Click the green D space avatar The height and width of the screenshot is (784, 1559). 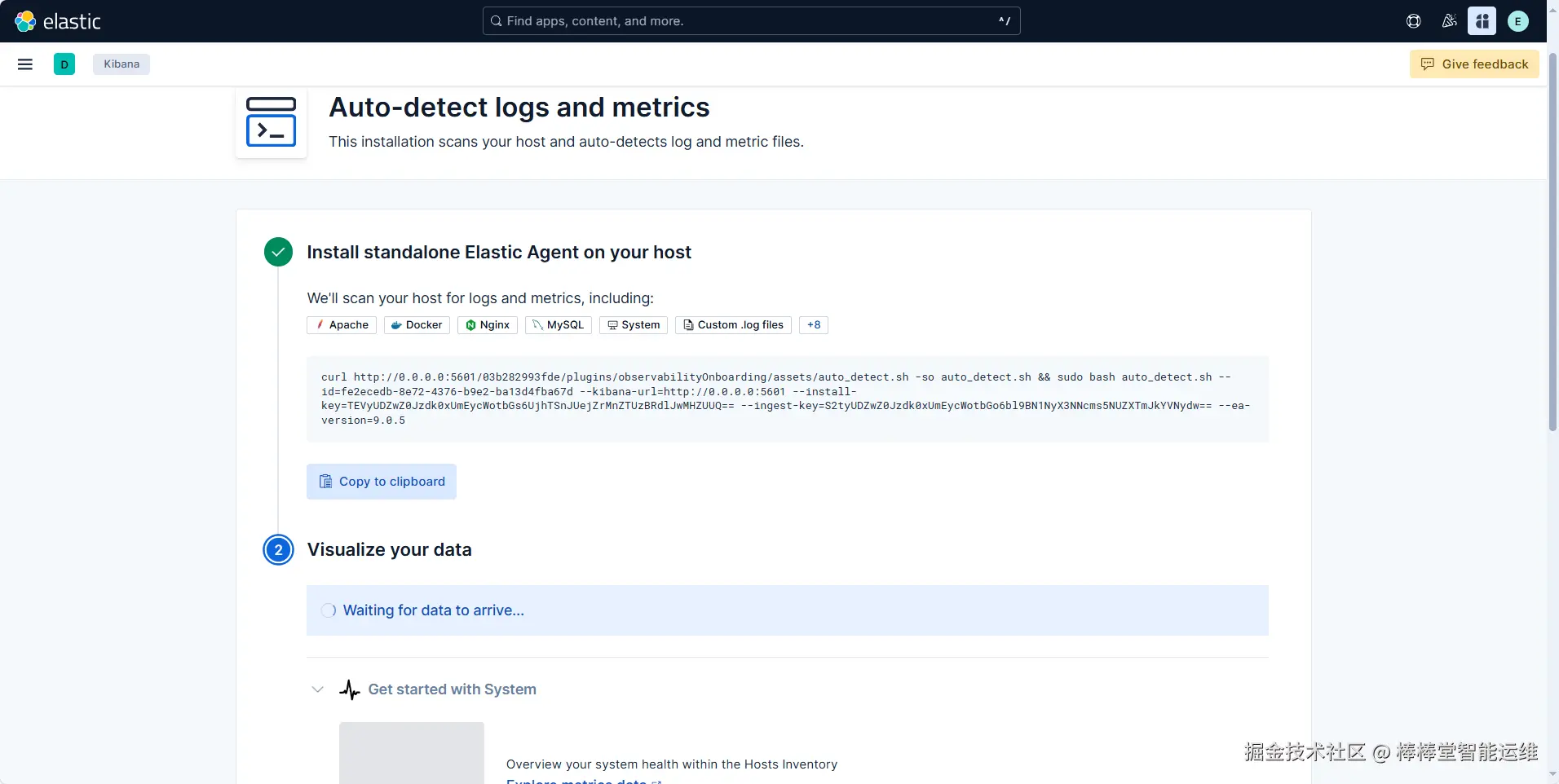(64, 64)
